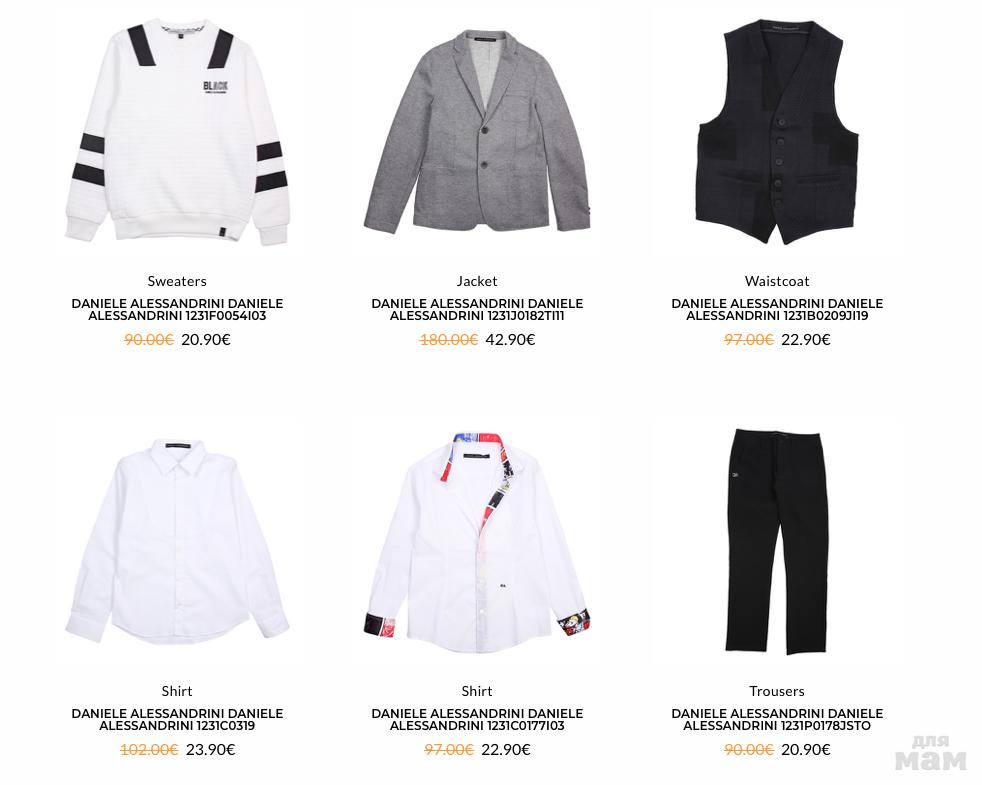Screen dimensions: 982x785
Task: Open product title 1231P0178JSTO
Action: pyautogui.click(x=777, y=720)
